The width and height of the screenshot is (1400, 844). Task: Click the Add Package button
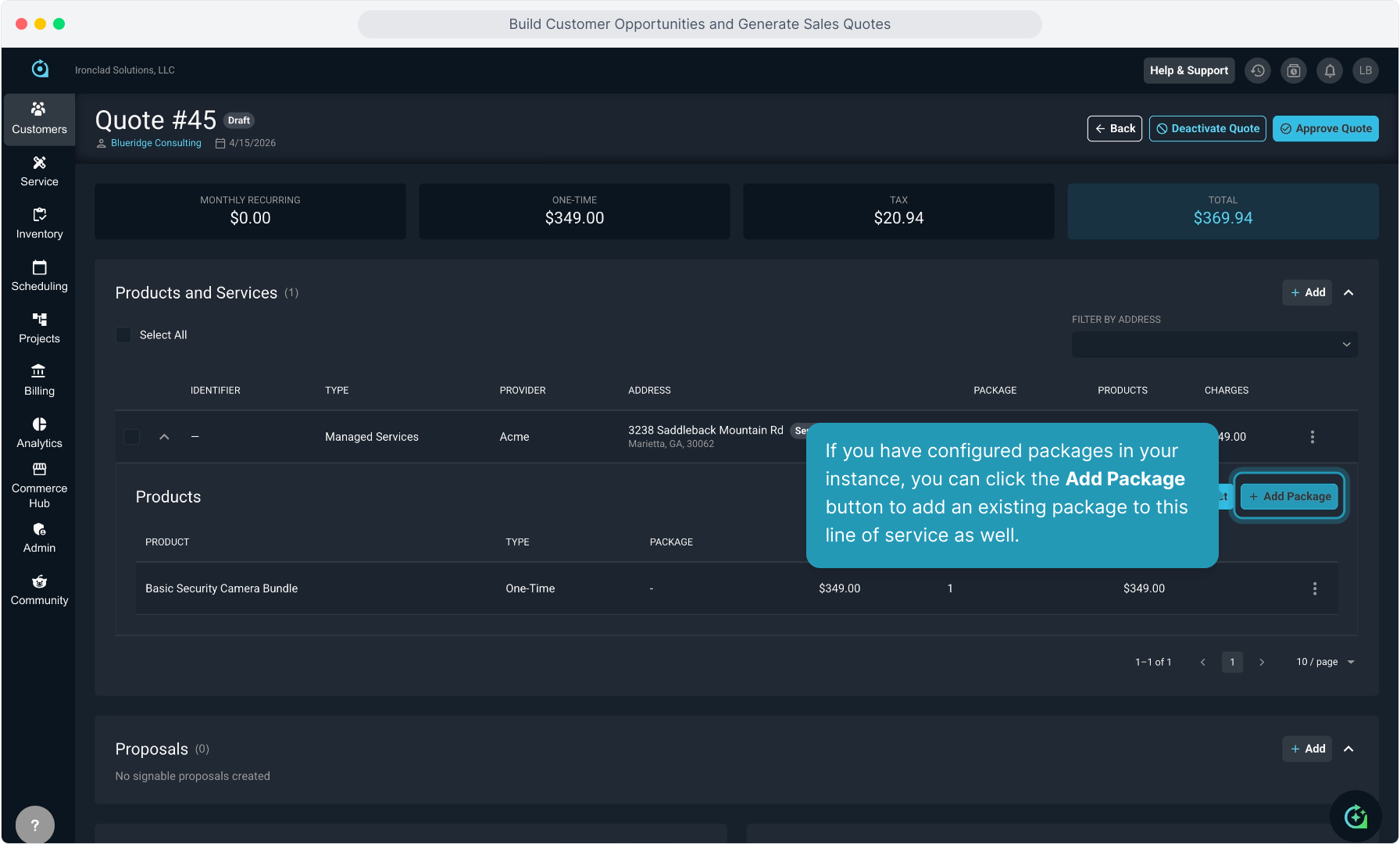(1290, 496)
